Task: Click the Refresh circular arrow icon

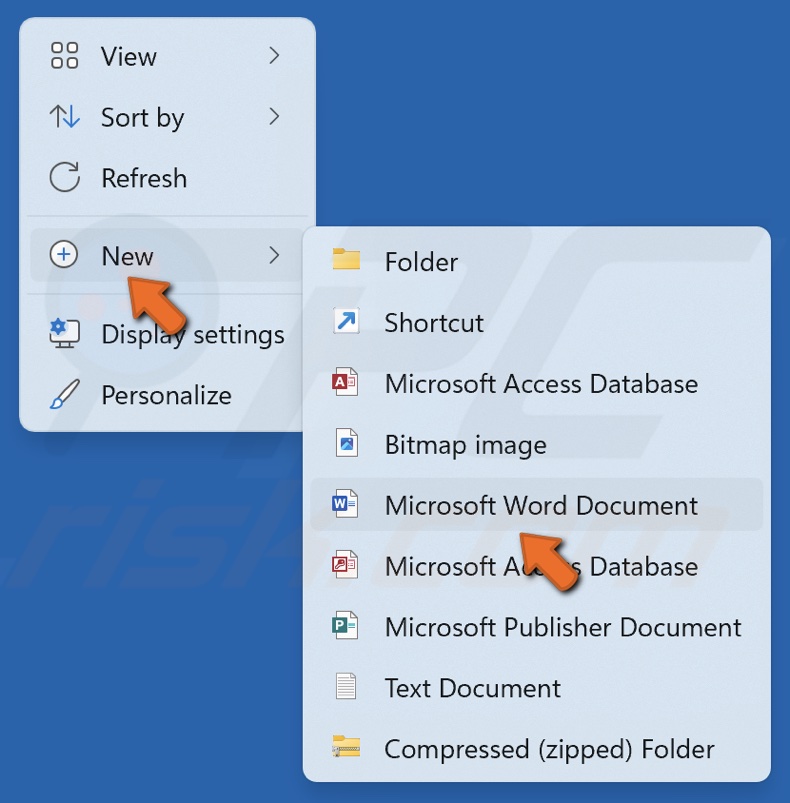Action: pyautogui.click(x=65, y=178)
